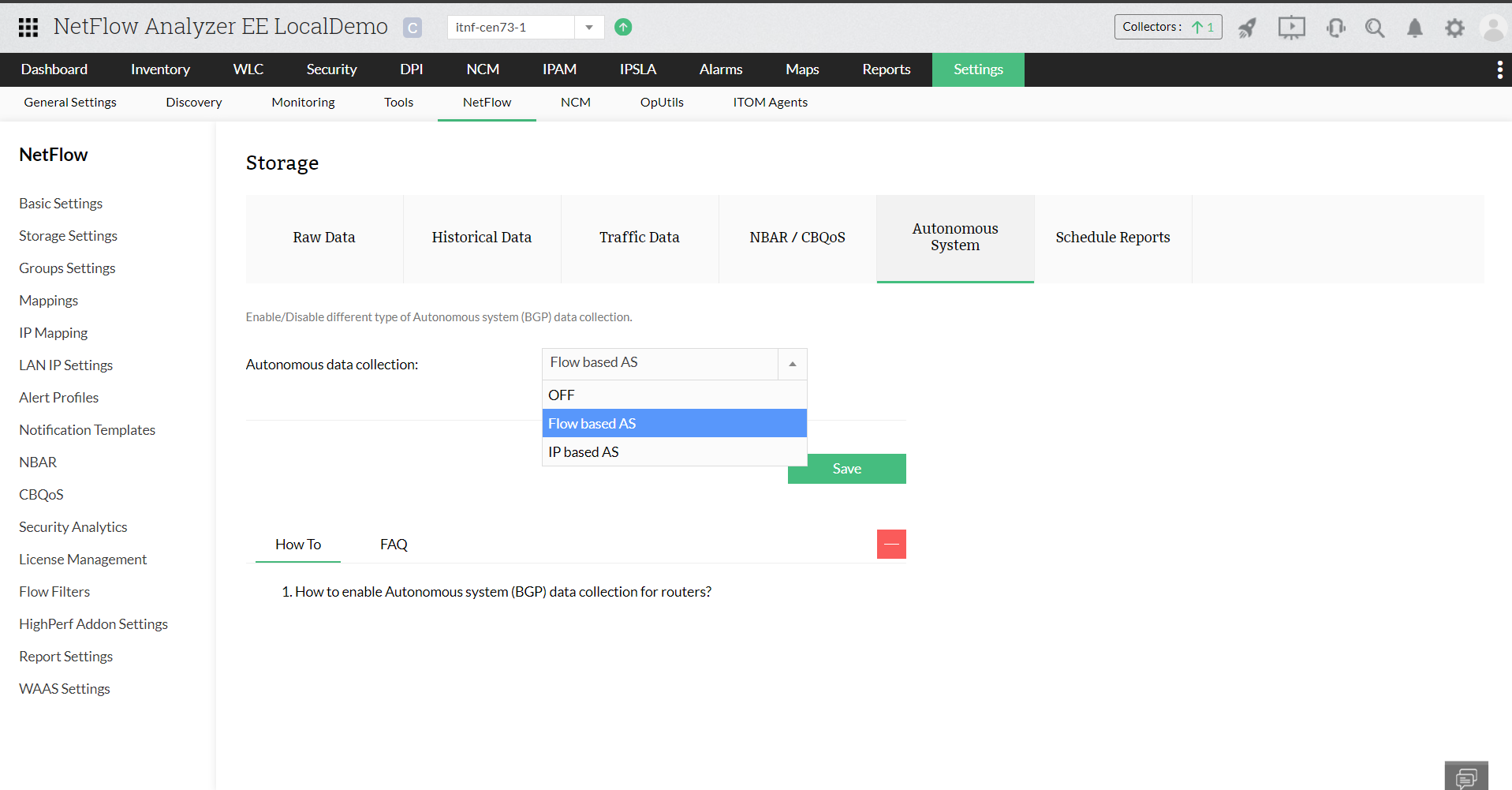
Task: Select the Traffic Data storage tab
Action: point(640,238)
